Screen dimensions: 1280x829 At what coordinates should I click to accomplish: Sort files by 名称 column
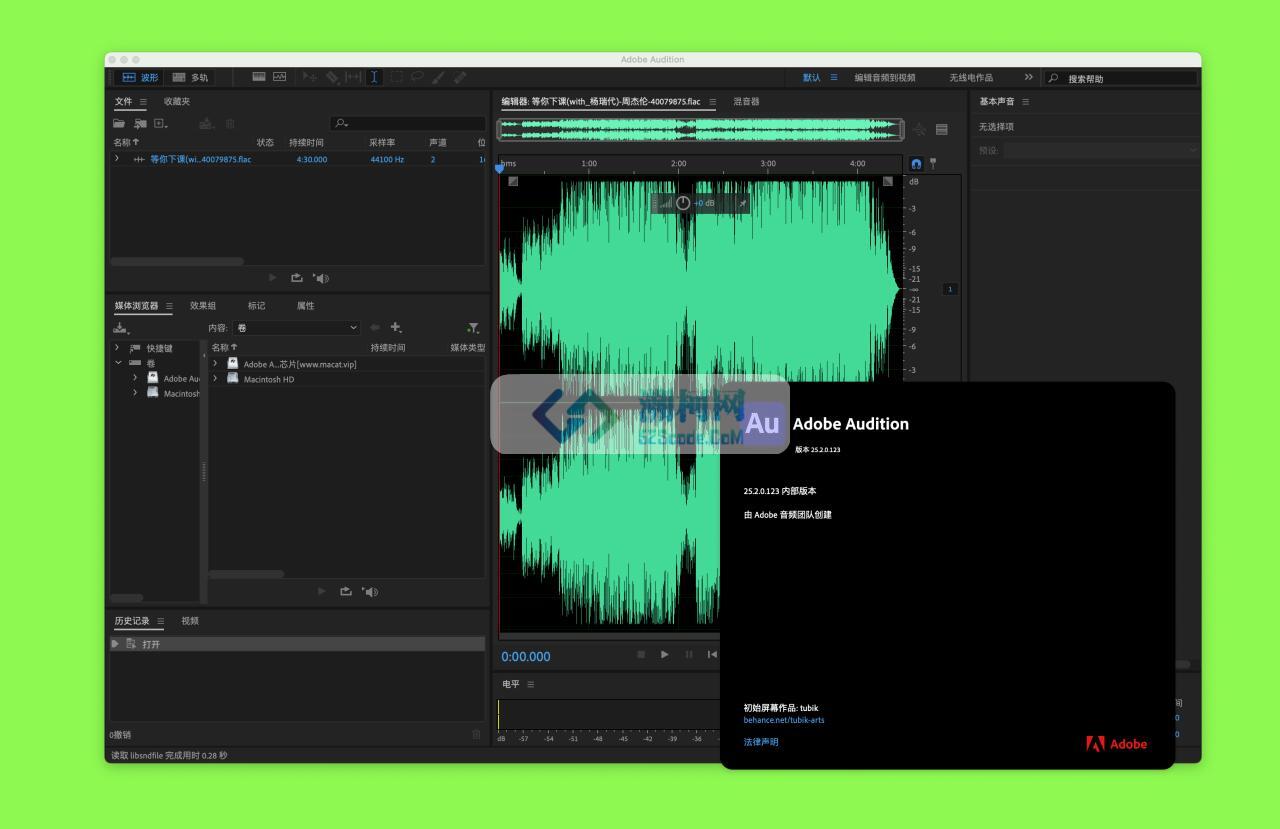pos(126,142)
